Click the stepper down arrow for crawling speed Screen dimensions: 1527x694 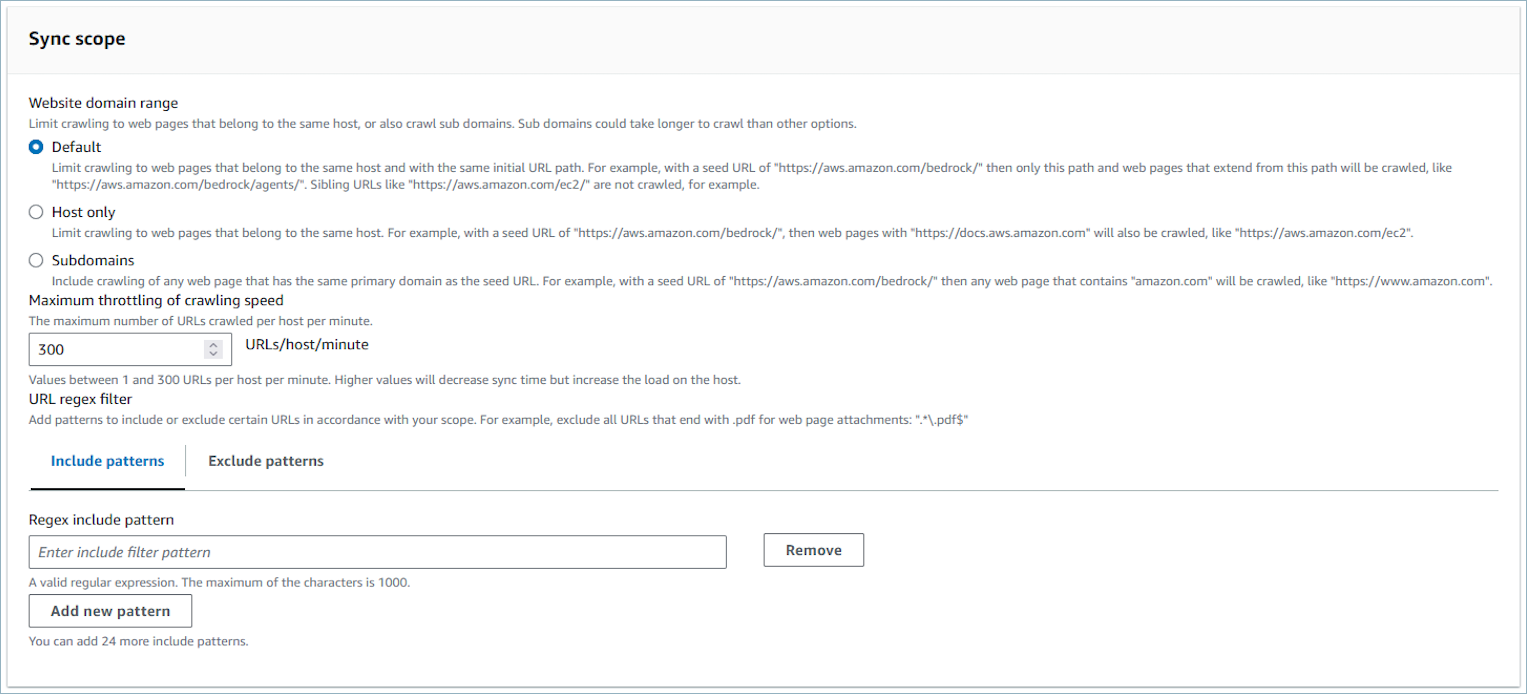(x=213, y=354)
